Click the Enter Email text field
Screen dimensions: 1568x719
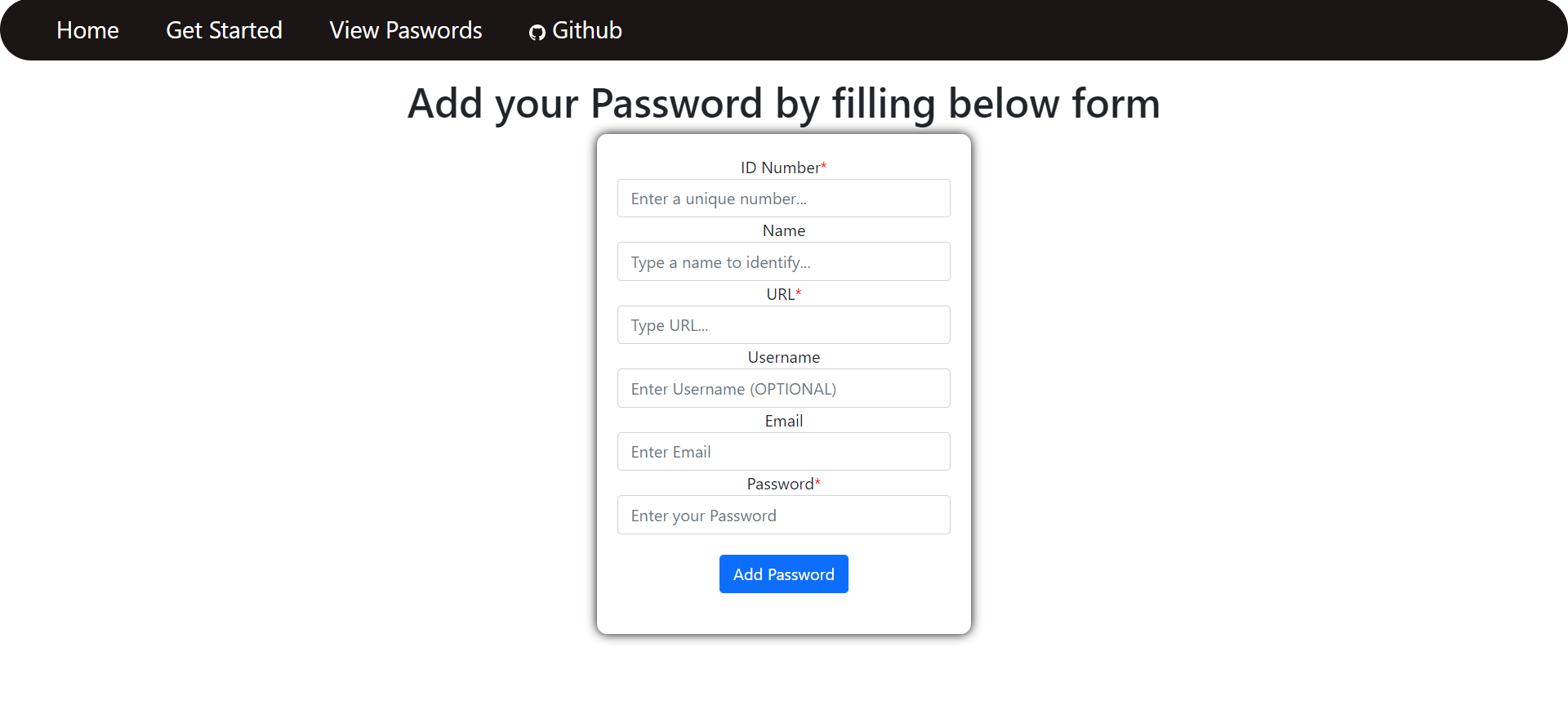point(784,452)
